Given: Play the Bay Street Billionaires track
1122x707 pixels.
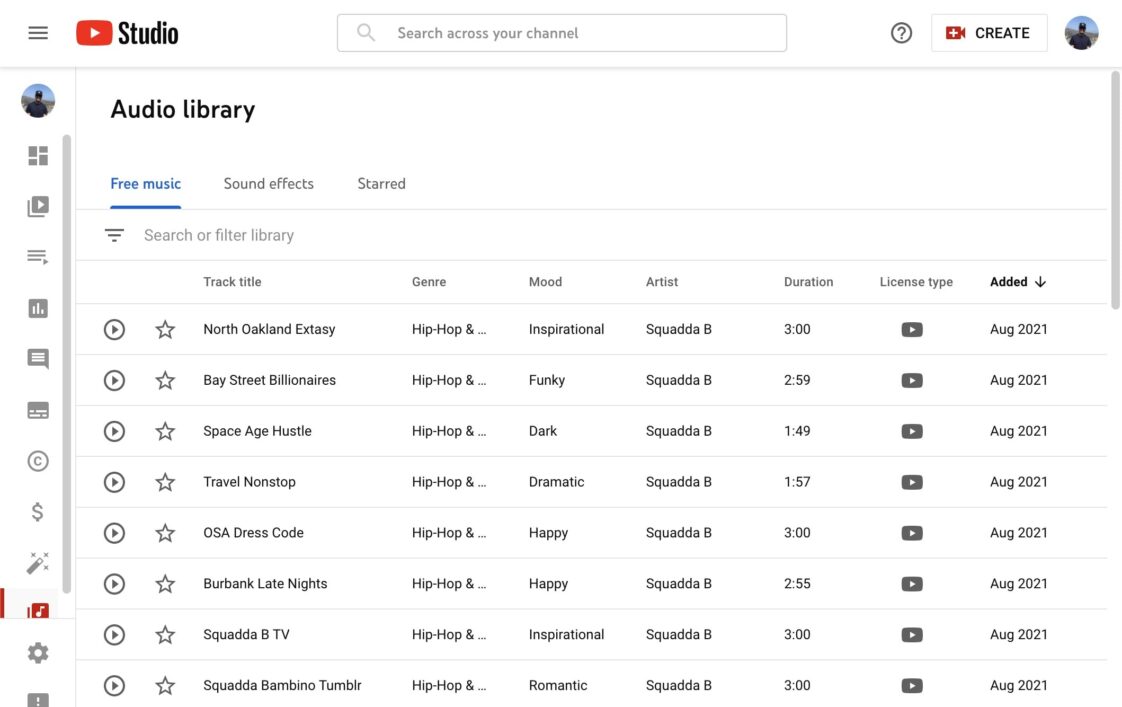Looking at the screenshot, I should (113, 379).
